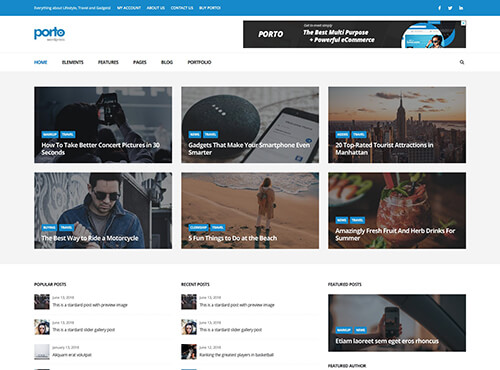
Task: Close the Porto banner ad icon
Action: pos(463,23)
